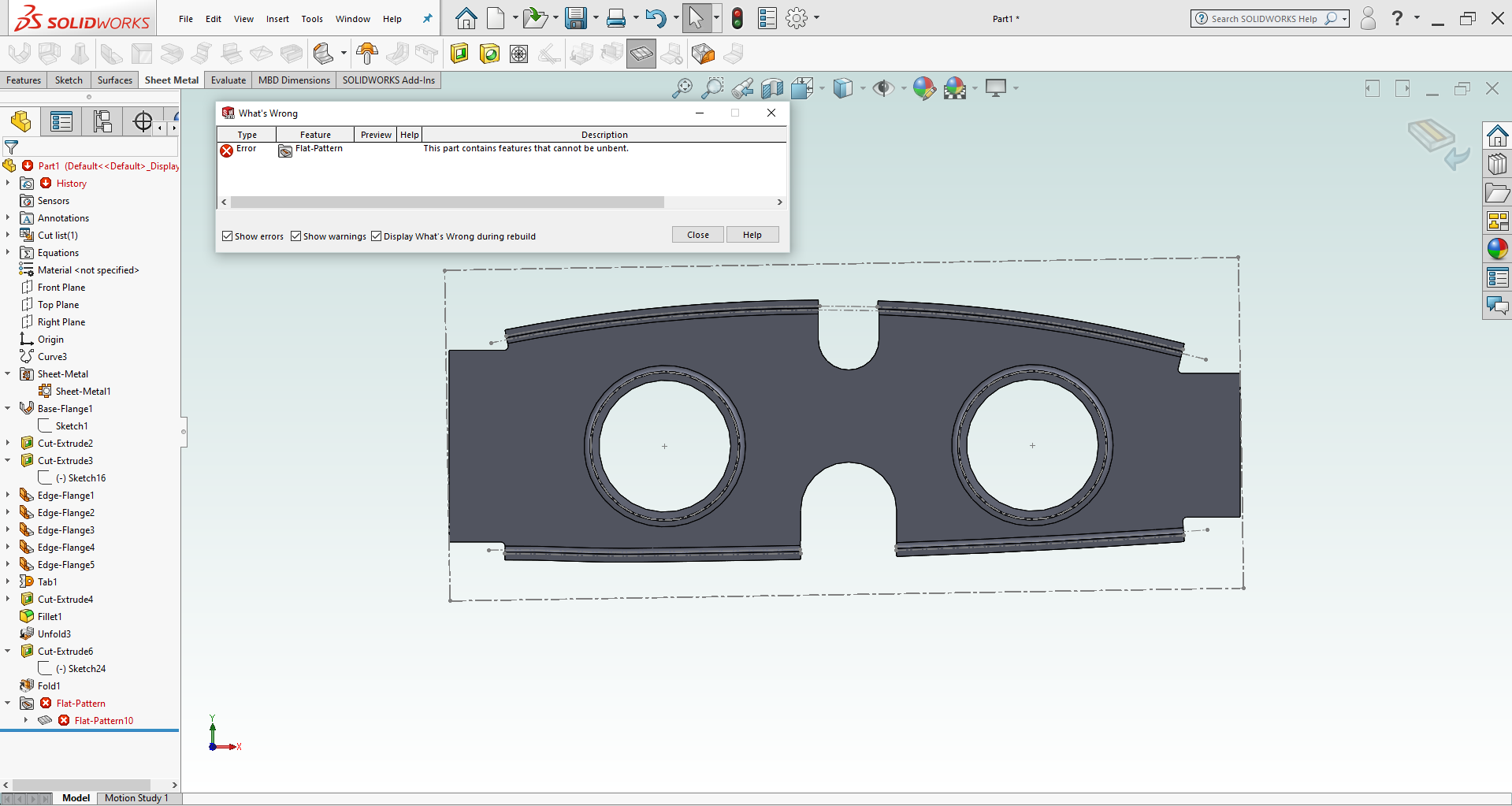
Task: Toggle Display What's Wrong during rebuild
Action: (x=376, y=236)
